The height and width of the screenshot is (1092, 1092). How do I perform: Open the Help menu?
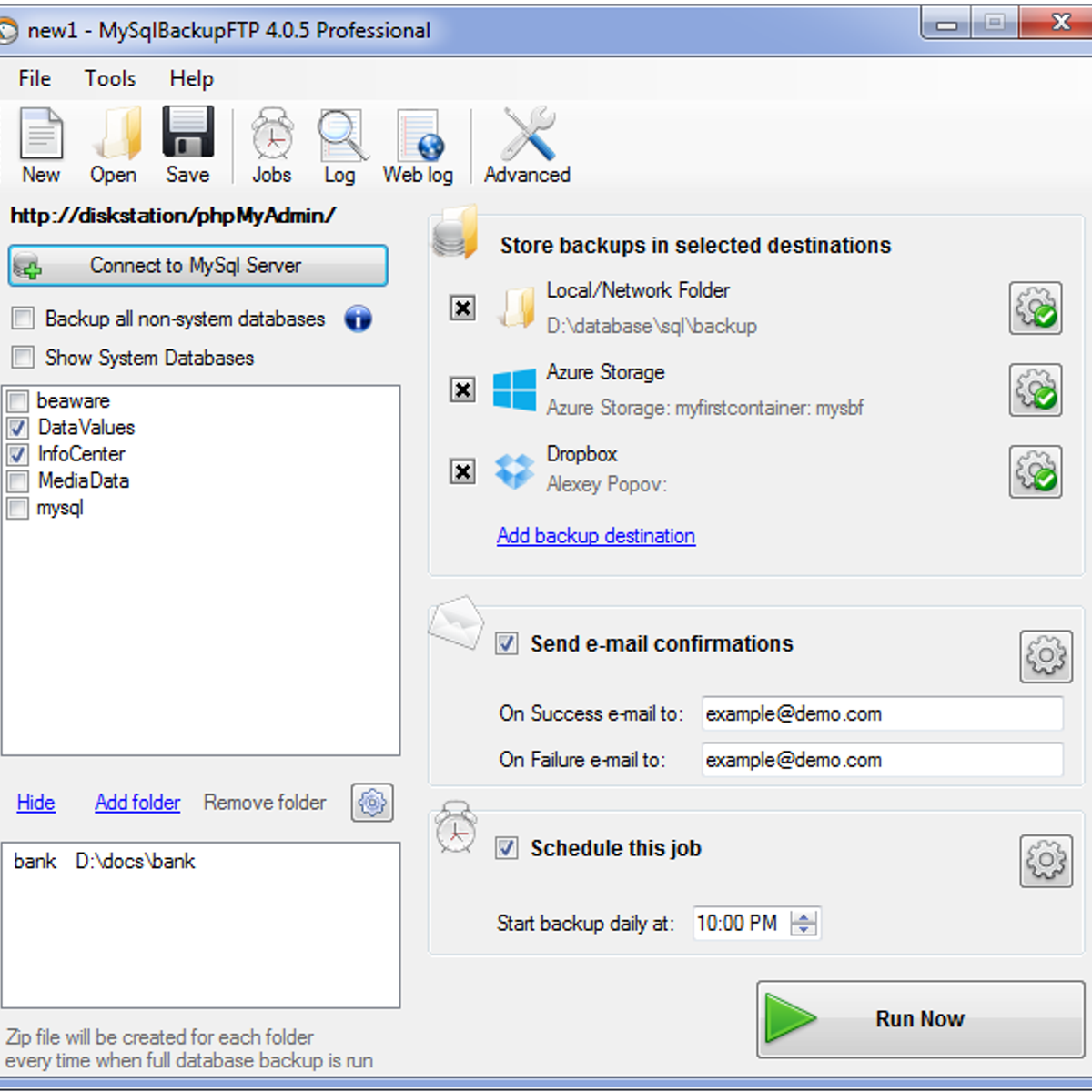click(191, 79)
